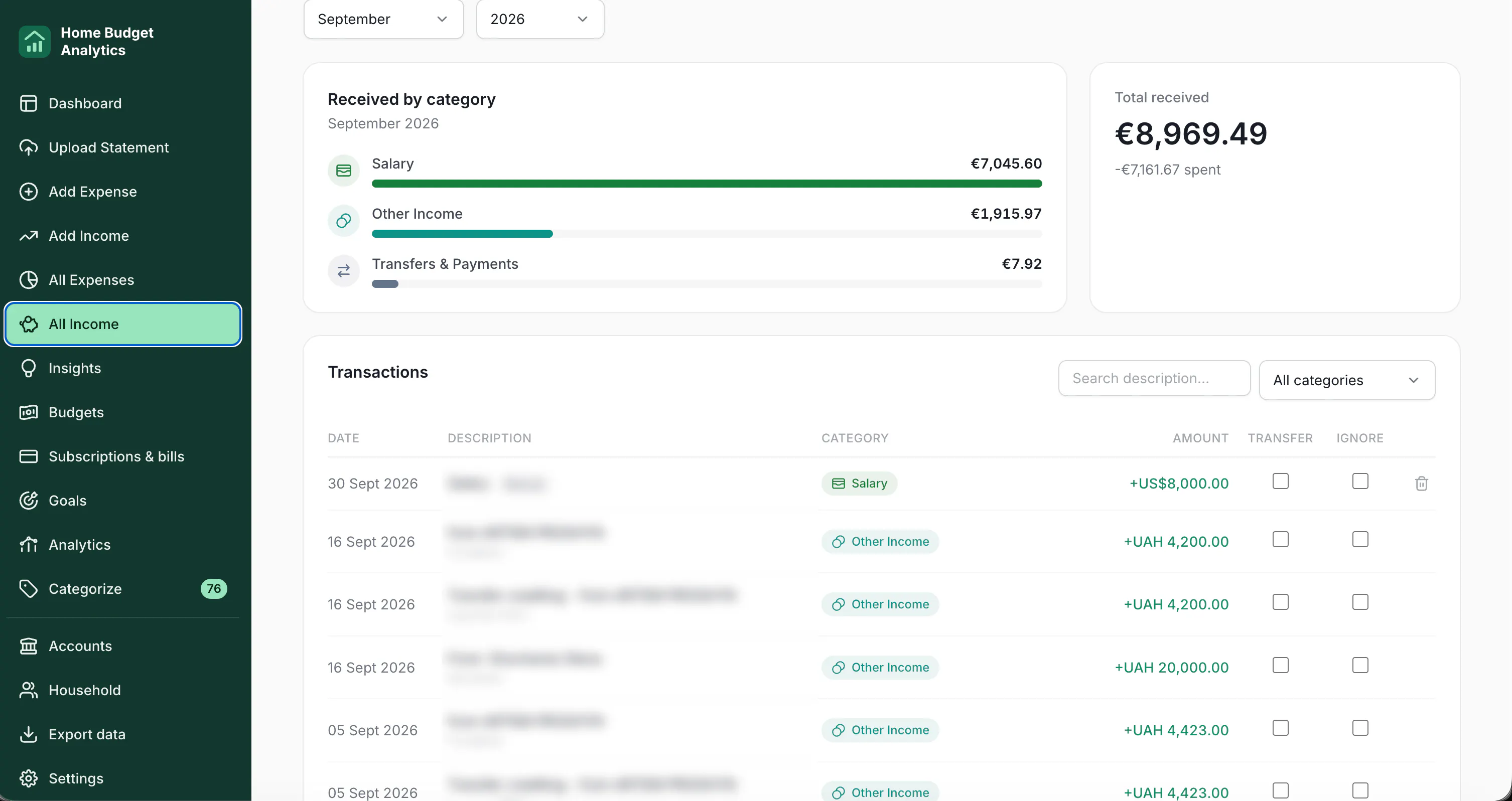1512x801 pixels.
Task: Click the Salary category tag on 30 Sept row
Action: (x=859, y=484)
